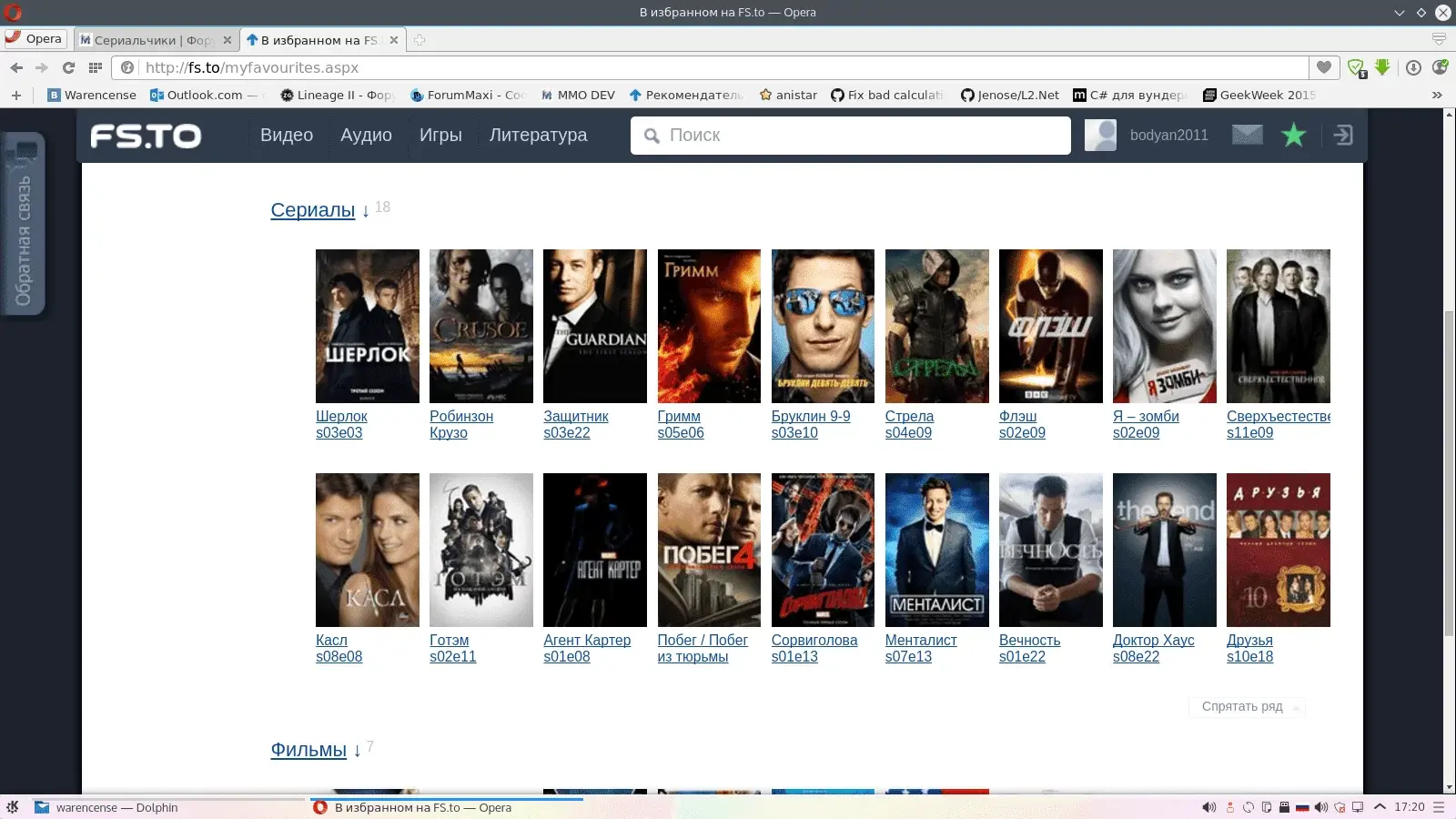Click the green download arrow extension icon

pyautogui.click(x=1382, y=67)
